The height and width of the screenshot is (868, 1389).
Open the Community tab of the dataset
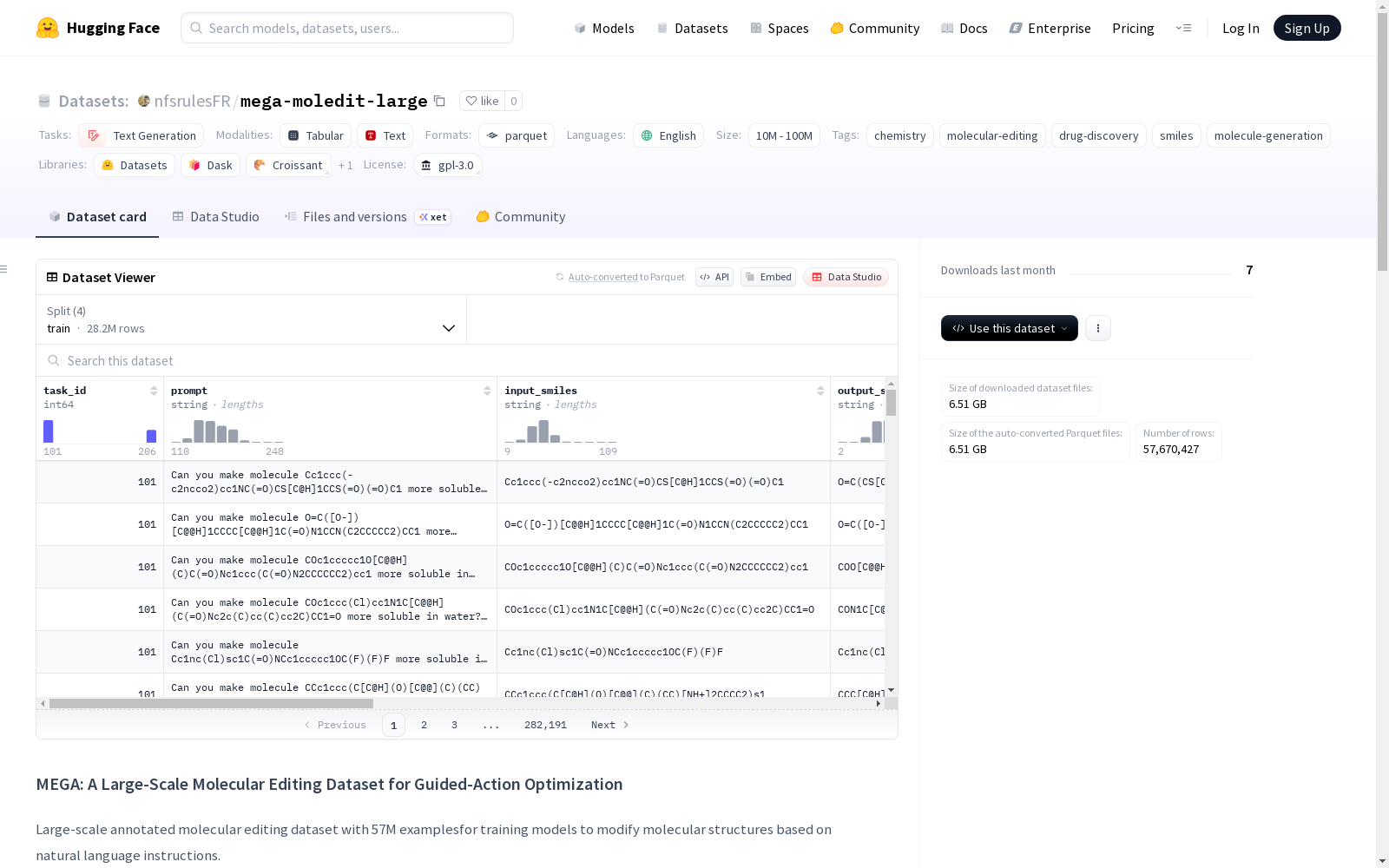[521, 217]
